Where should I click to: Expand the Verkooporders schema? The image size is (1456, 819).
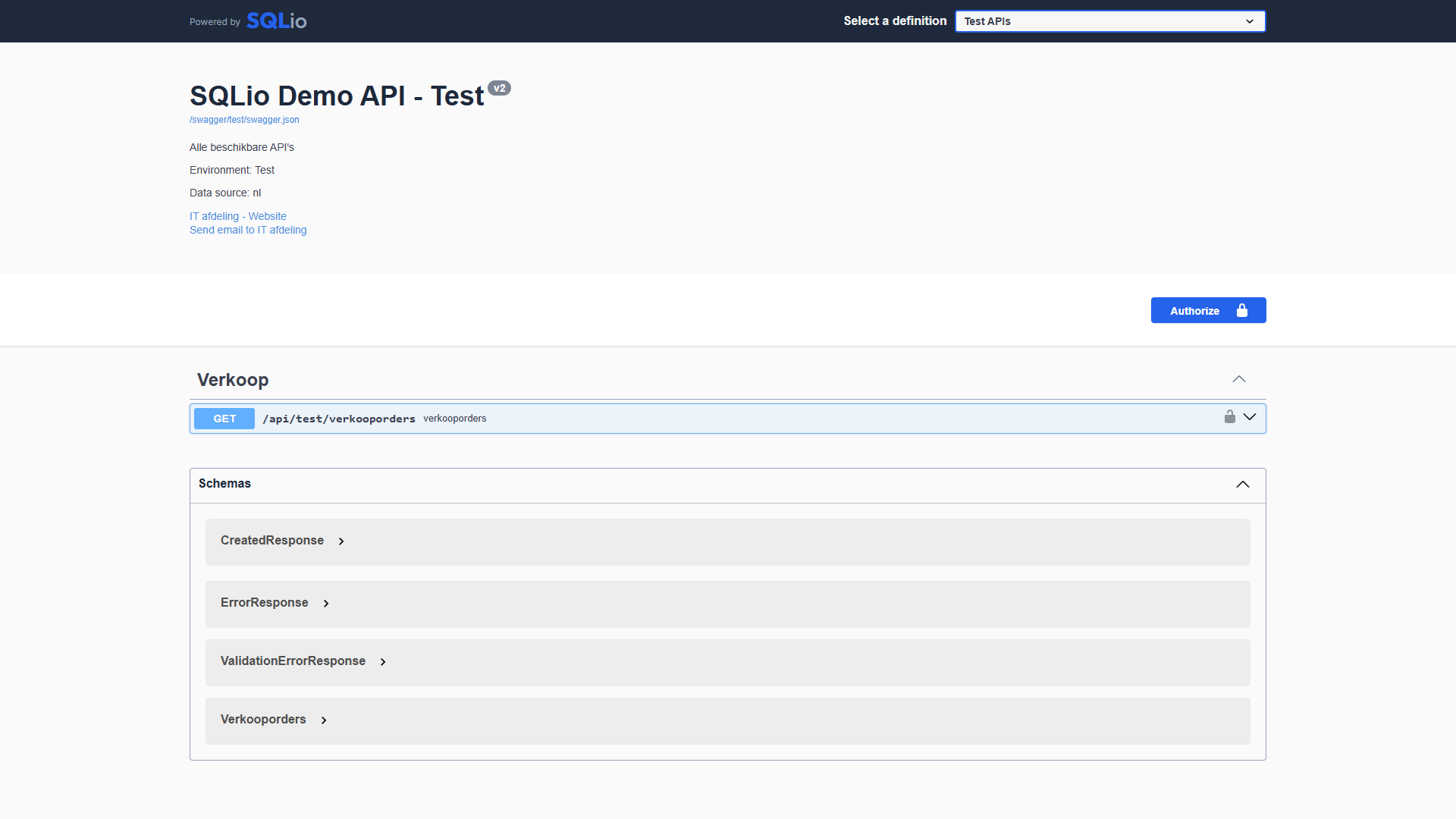coord(324,720)
